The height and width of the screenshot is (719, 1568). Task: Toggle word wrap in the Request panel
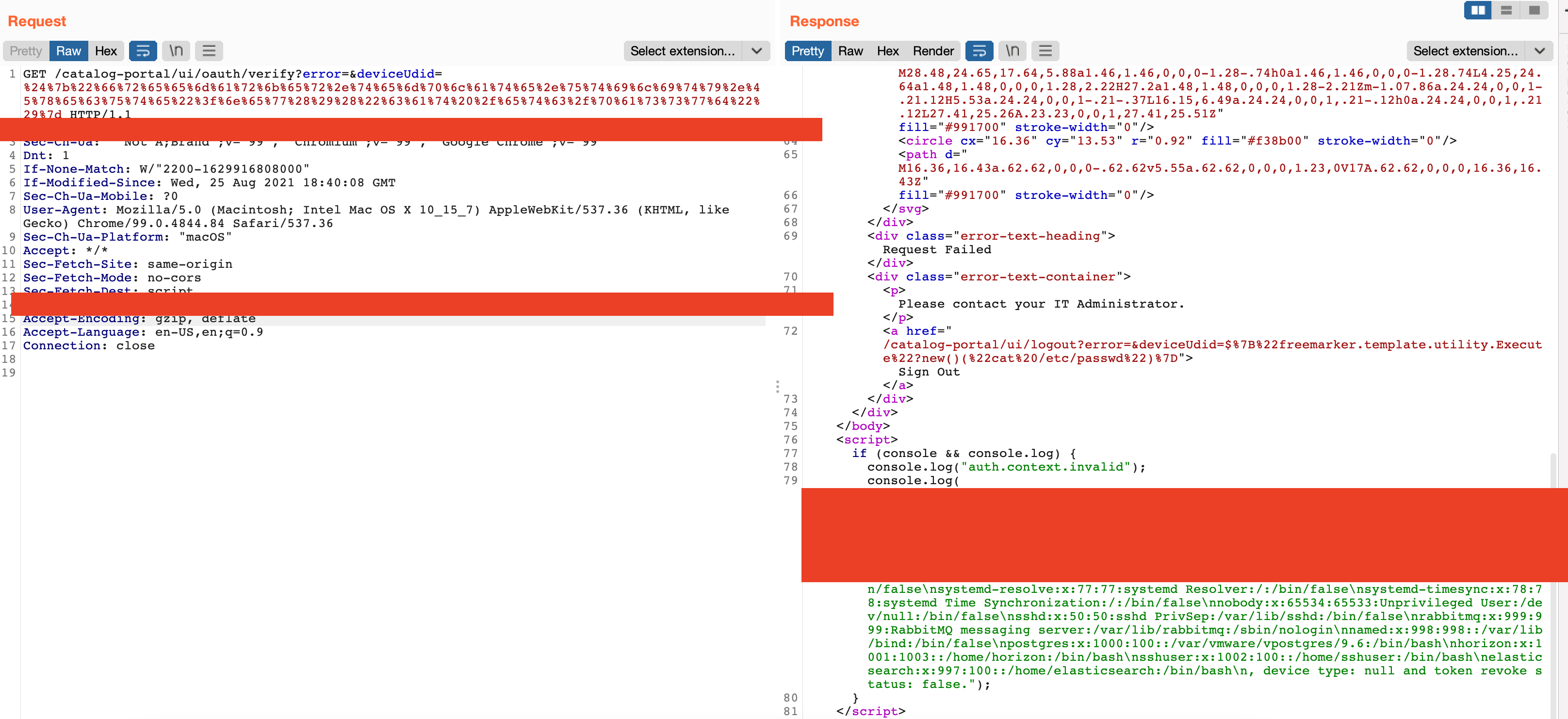pyautogui.click(x=143, y=51)
